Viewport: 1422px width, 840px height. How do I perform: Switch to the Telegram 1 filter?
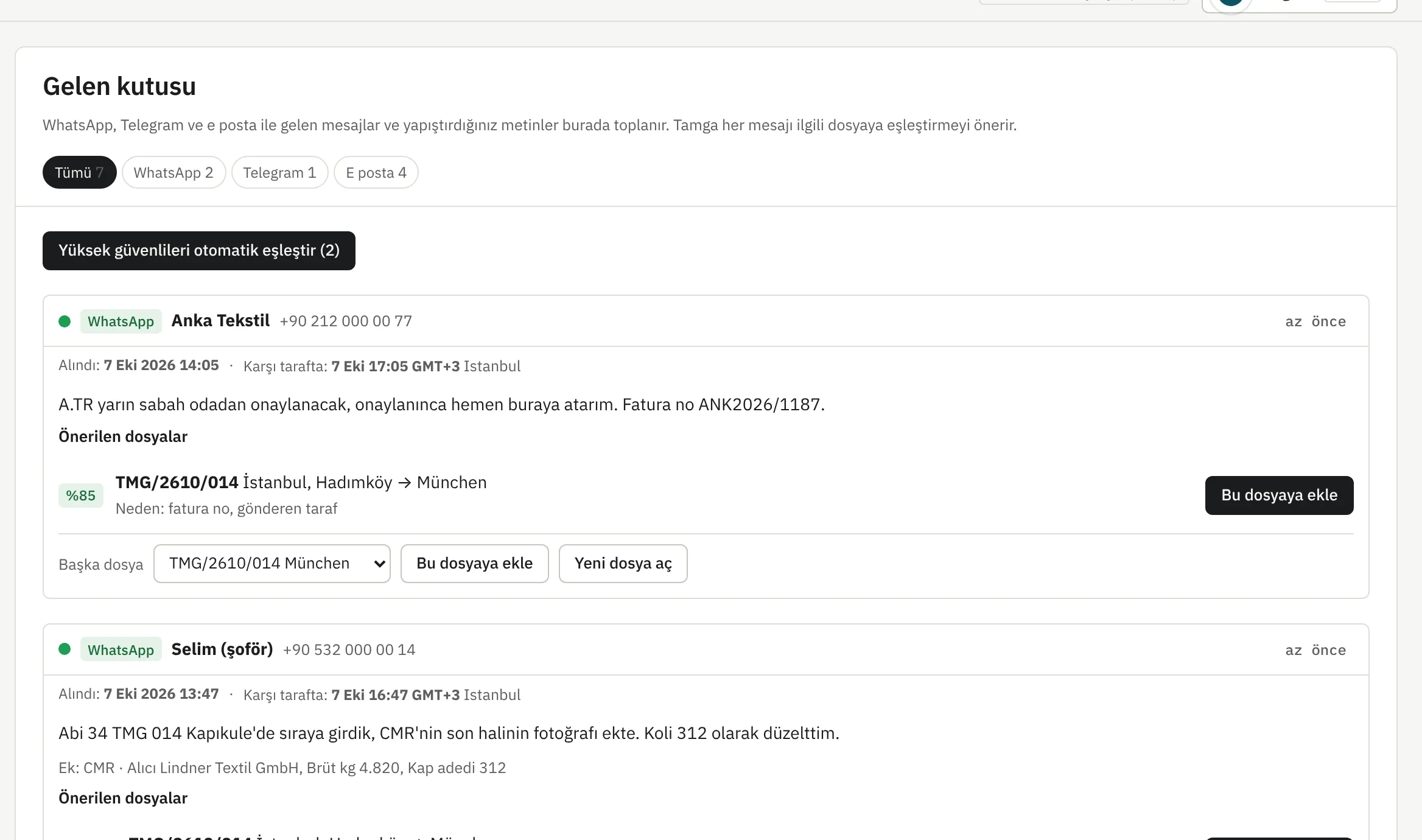[x=279, y=172]
